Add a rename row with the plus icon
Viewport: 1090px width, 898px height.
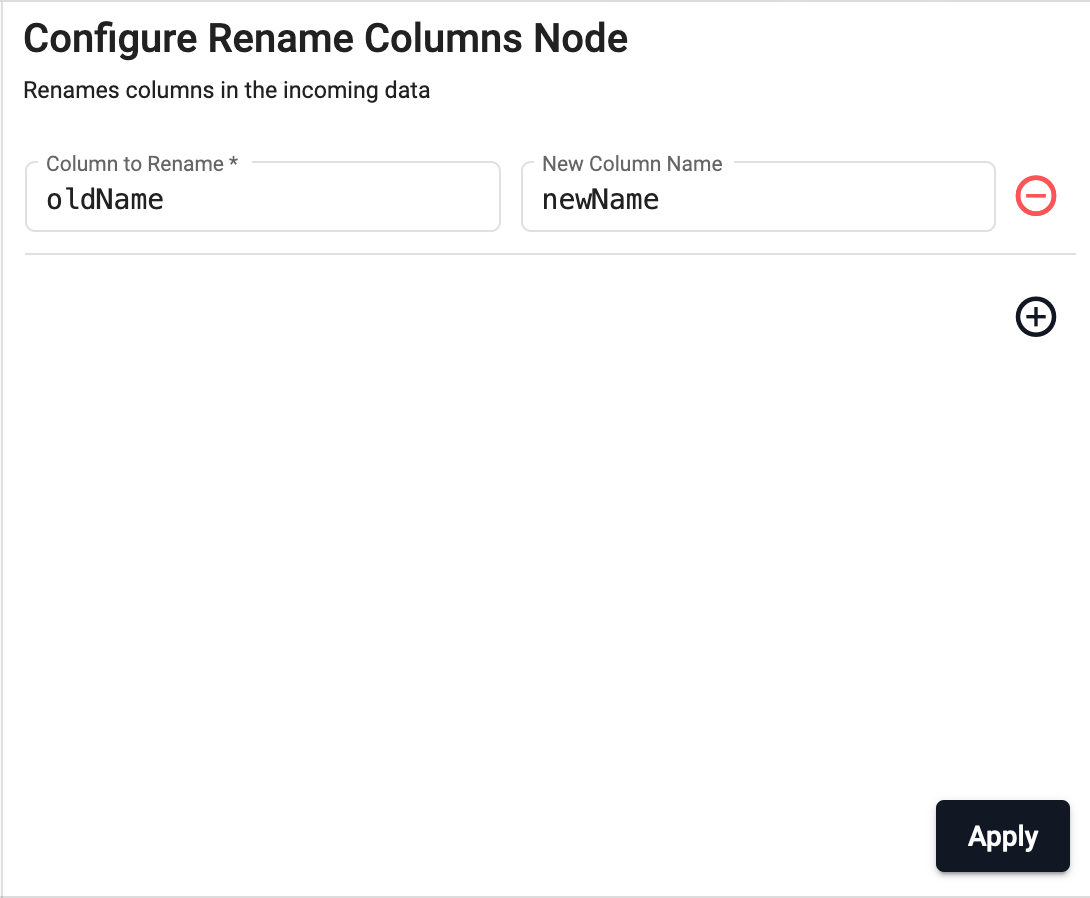[1036, 317]
